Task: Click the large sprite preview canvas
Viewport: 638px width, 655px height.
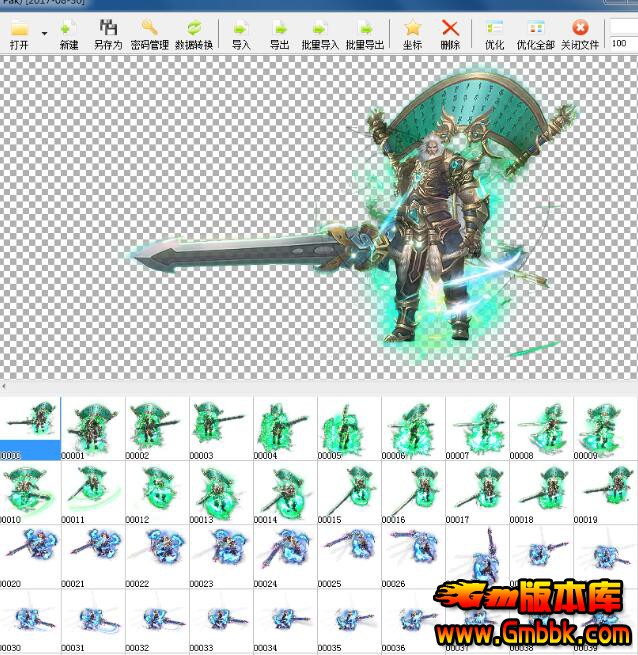Action: click(x=319, y=217)
